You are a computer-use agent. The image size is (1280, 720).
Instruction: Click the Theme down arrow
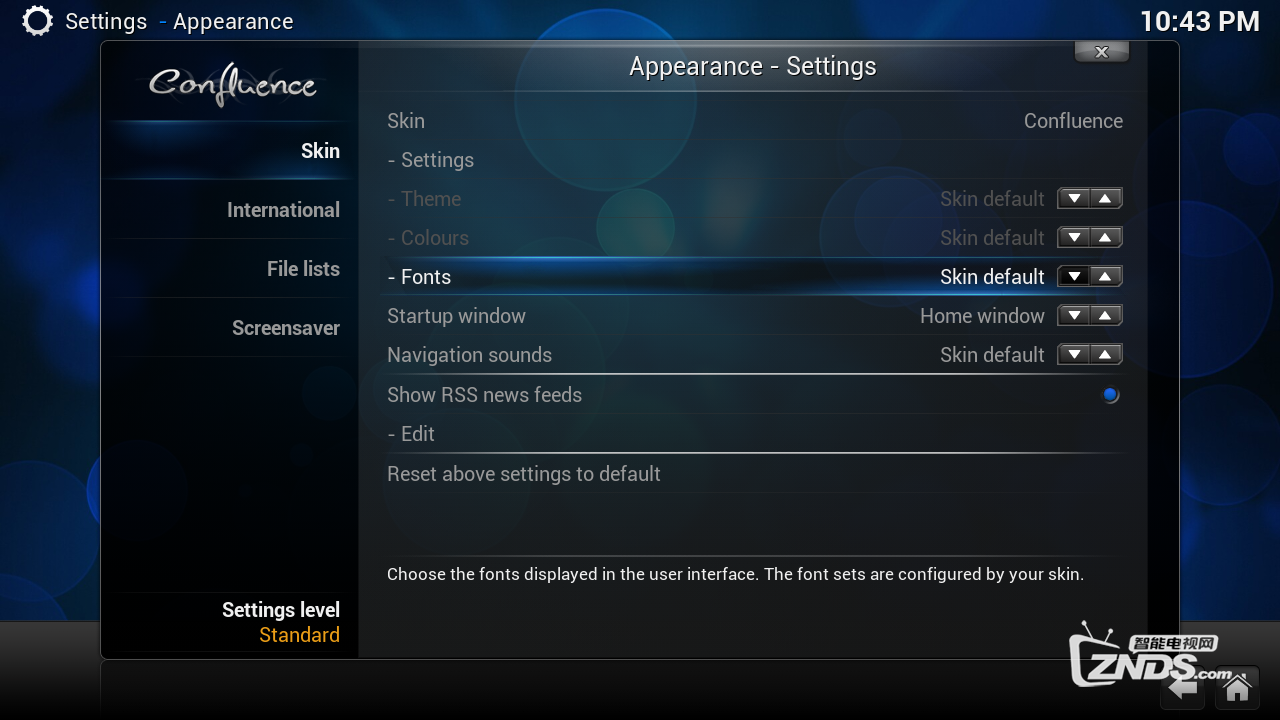(x=1074, y=199)
